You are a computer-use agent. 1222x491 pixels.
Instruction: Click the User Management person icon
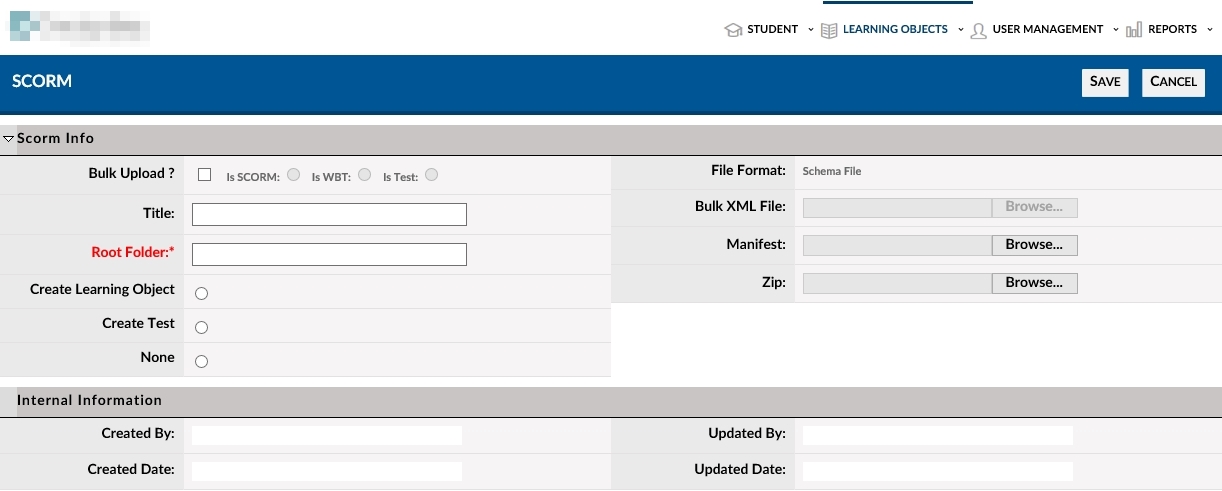tap(979, 30)
